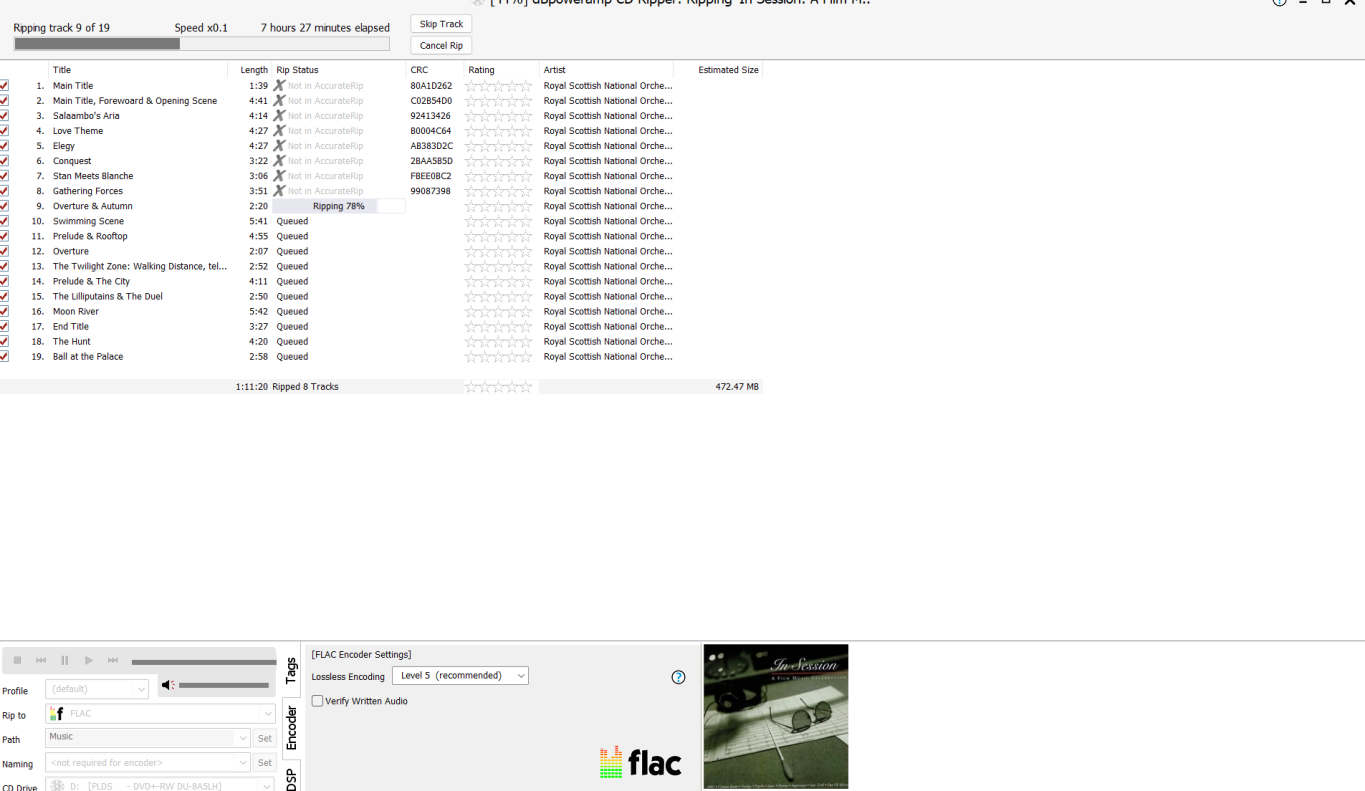Click the overall rip progress bar

point(201,44)
